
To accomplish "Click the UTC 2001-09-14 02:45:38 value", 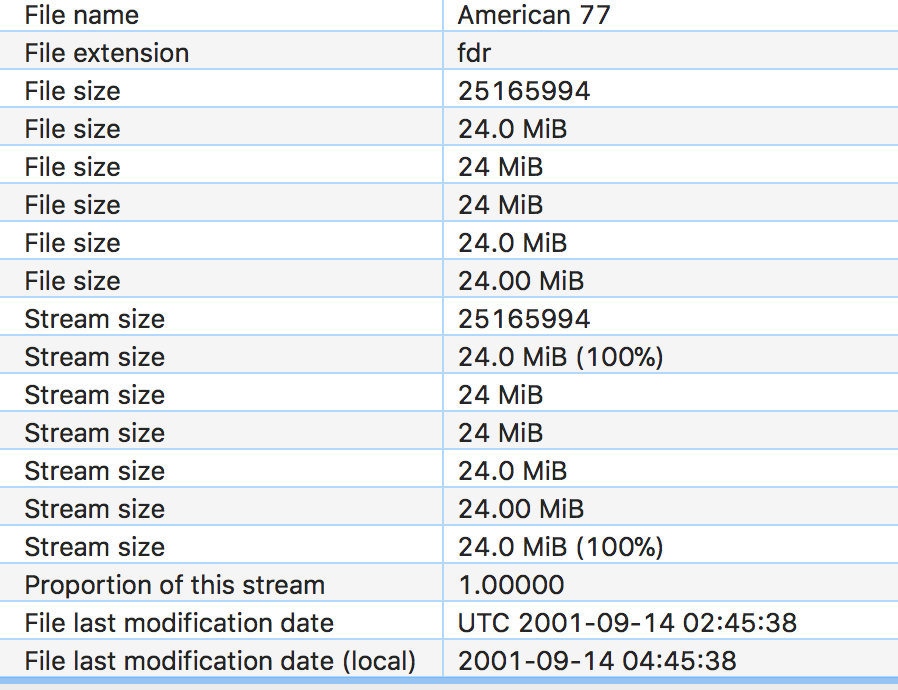I will click(627, 622).
